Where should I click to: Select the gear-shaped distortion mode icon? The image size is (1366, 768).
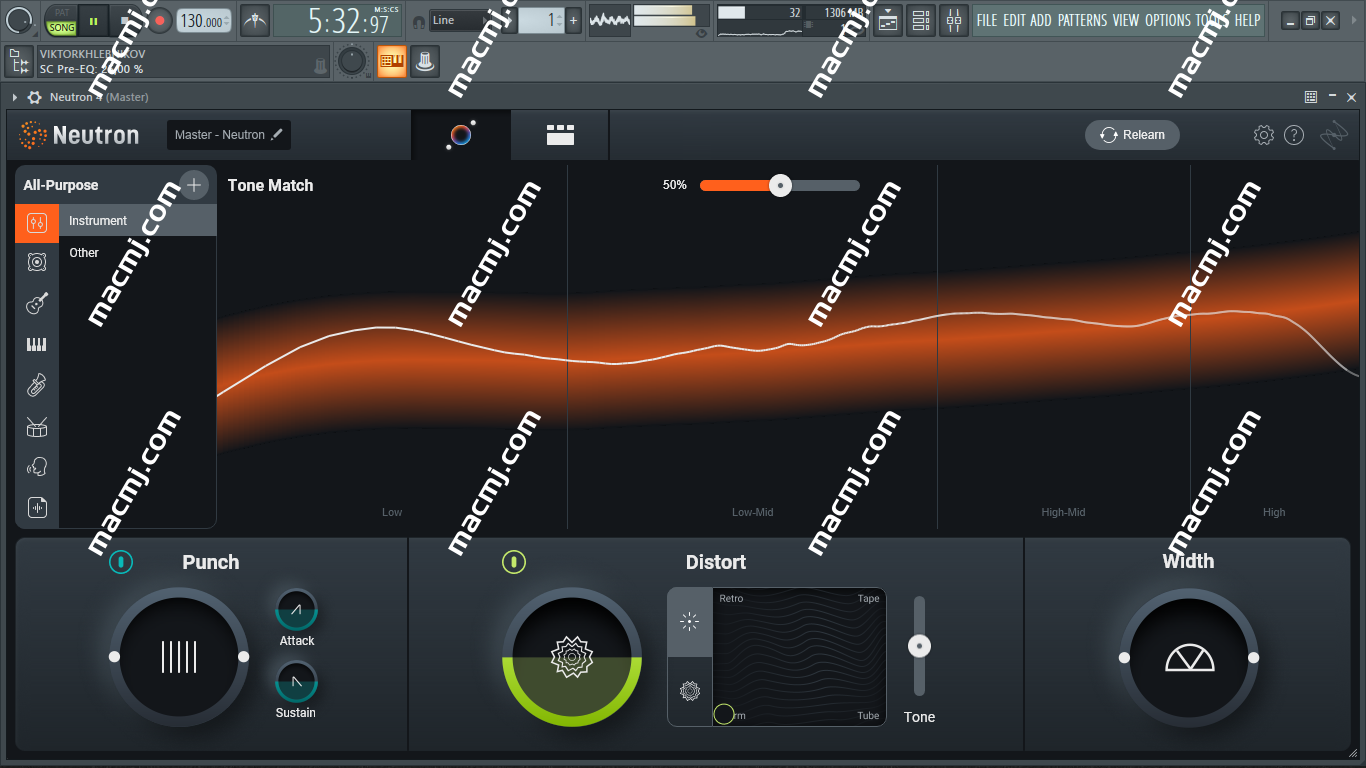690,691
